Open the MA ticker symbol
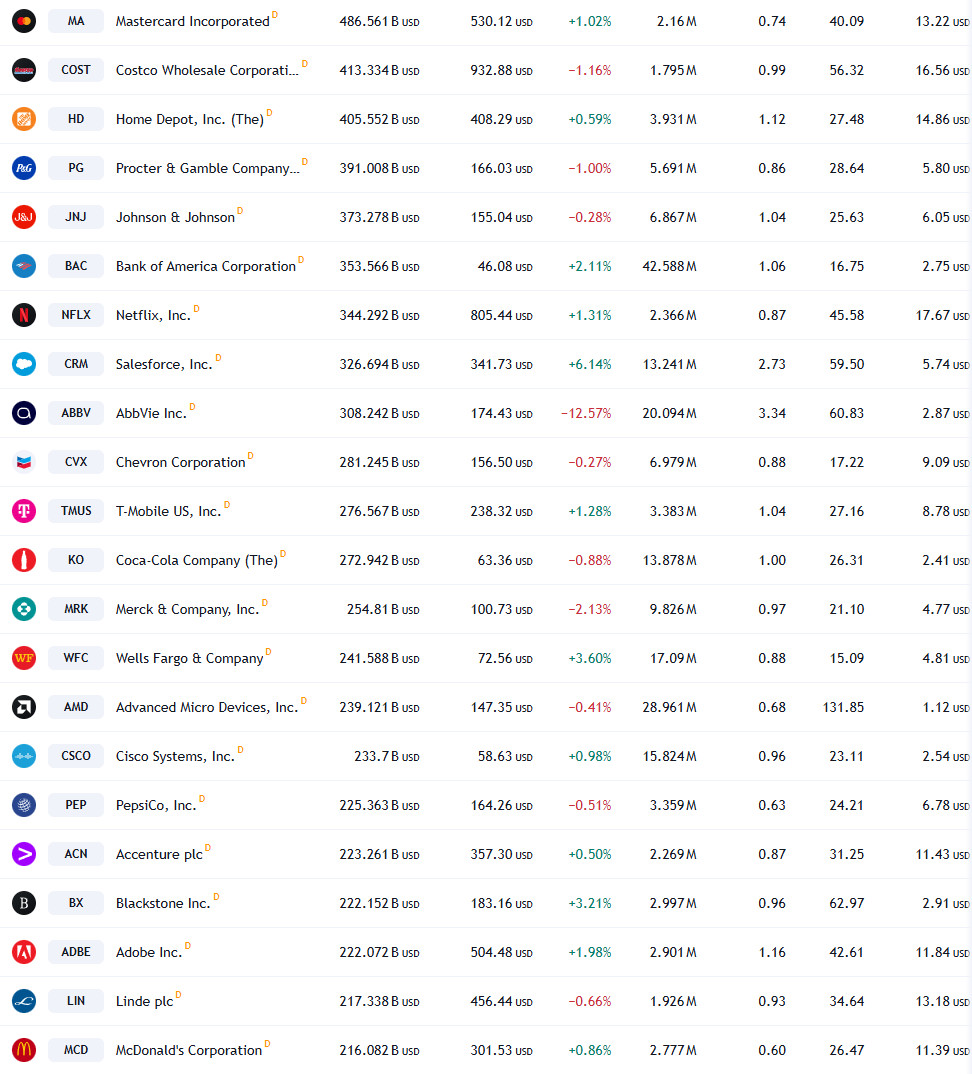Screen dimensions: 972x1074 click(76, 21)
